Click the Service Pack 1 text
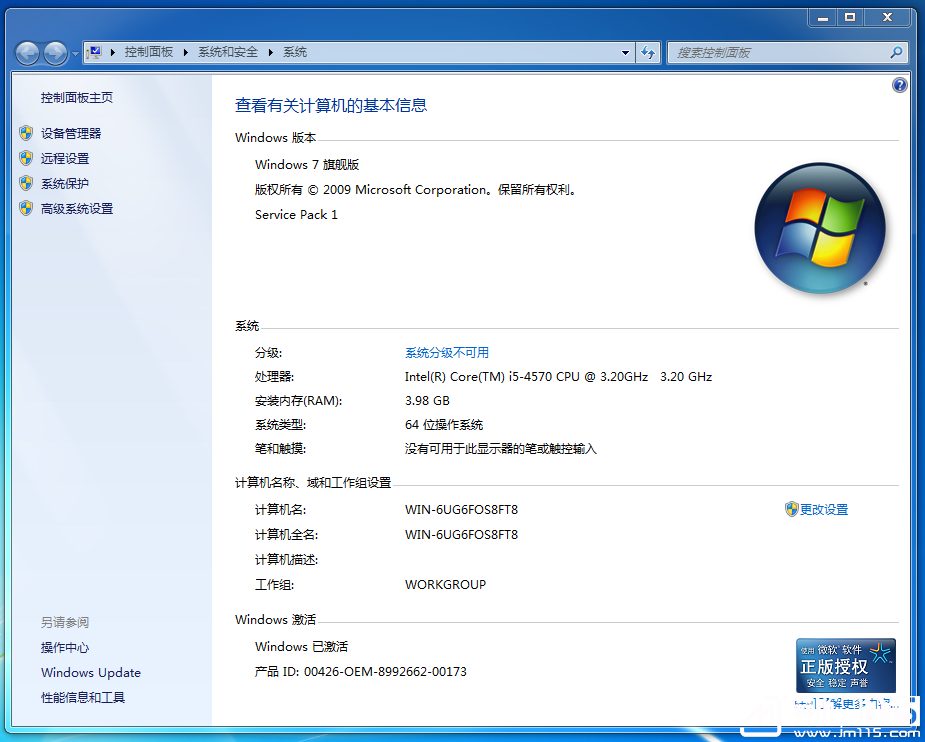The width and height of the screenshot is (925, 742). [296, 215]
